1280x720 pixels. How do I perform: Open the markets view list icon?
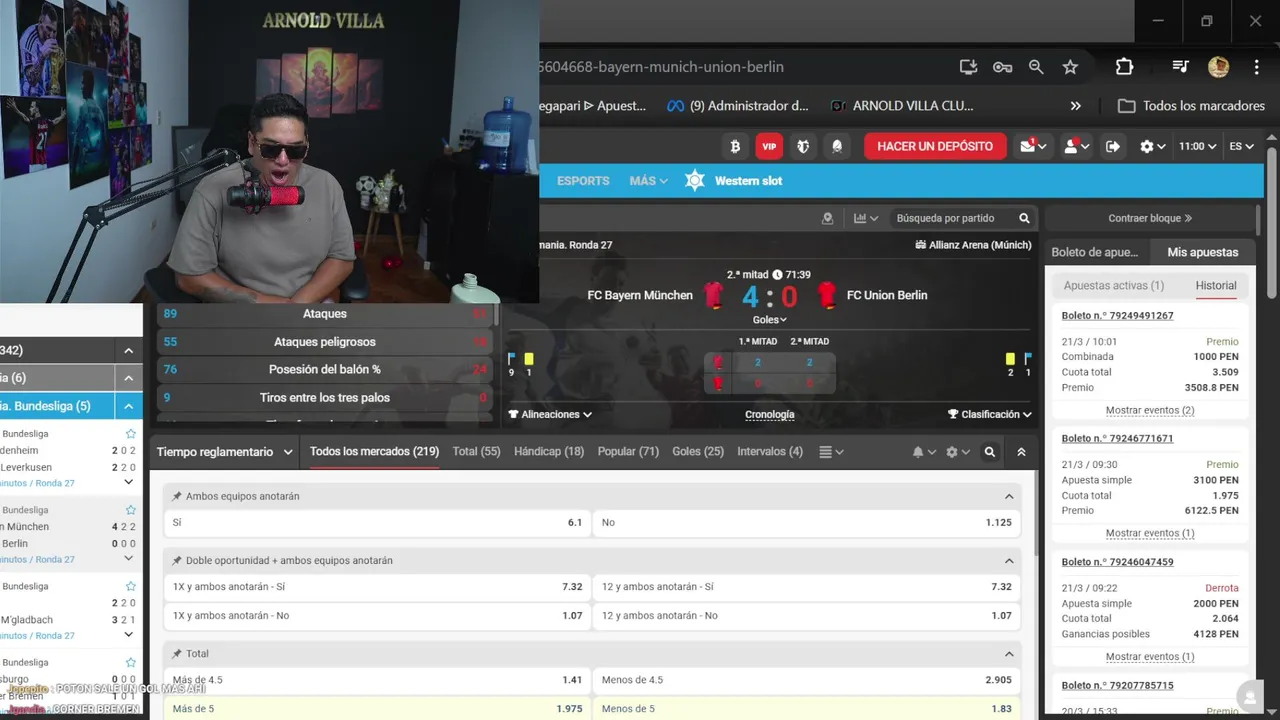pos(831,452)
